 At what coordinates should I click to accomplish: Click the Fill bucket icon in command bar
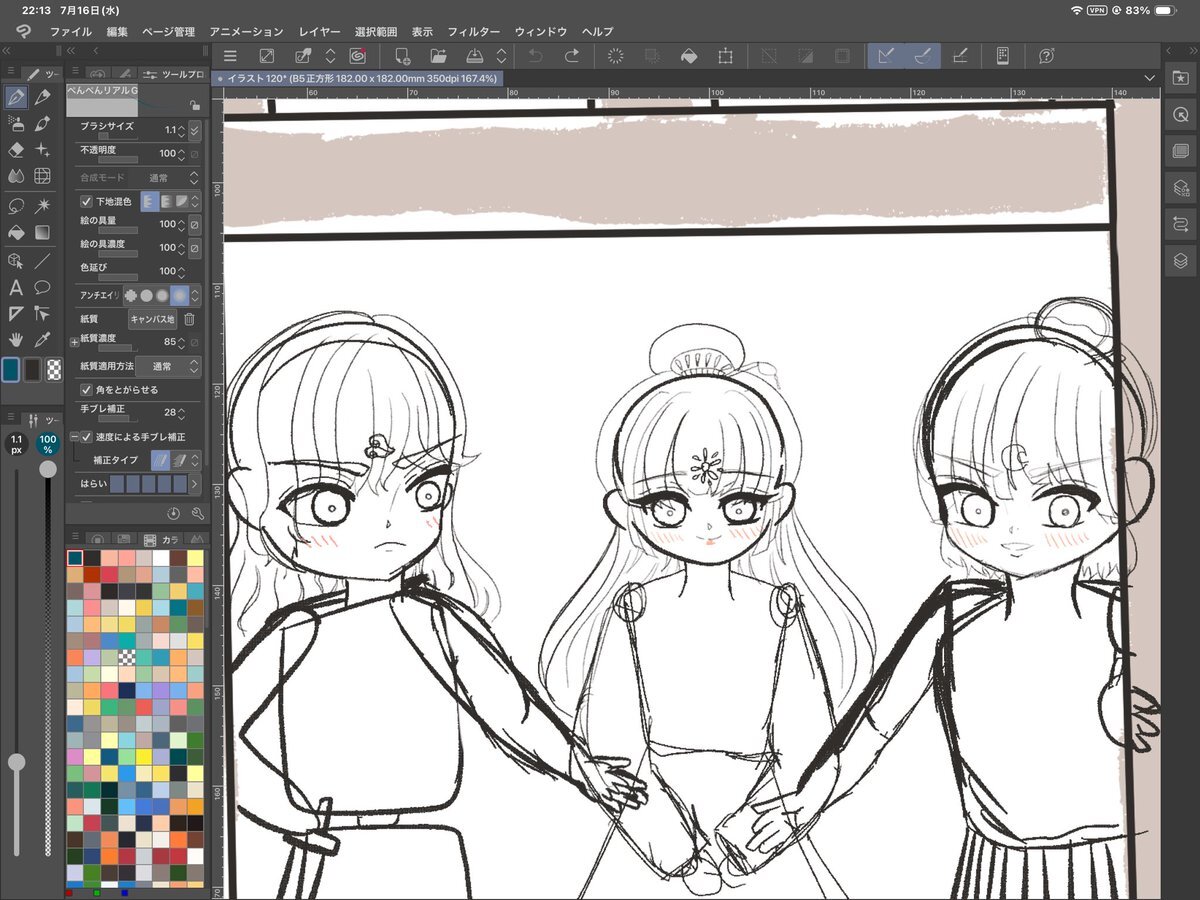point(688,56)
